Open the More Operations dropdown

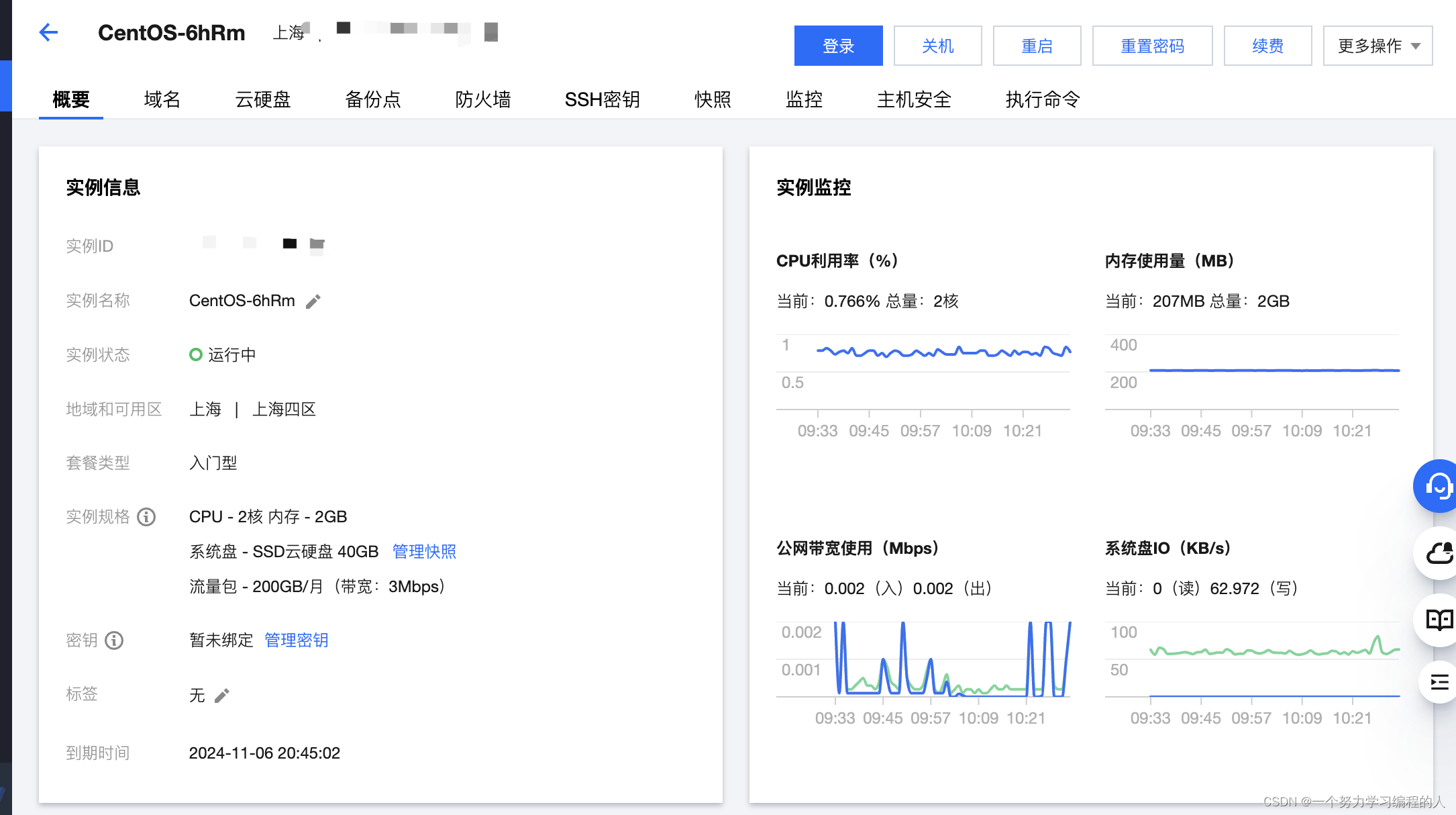[x=1377, y=46]
